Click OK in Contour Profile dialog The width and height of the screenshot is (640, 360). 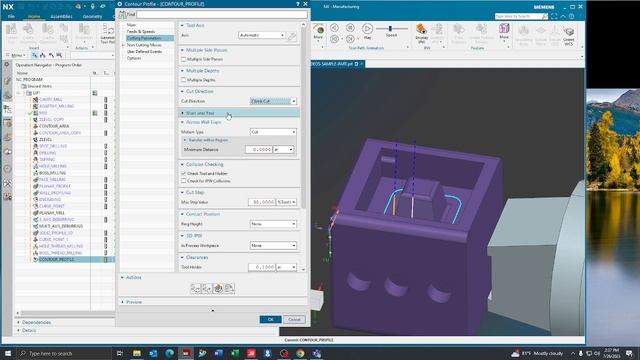[x=270, y=319]
